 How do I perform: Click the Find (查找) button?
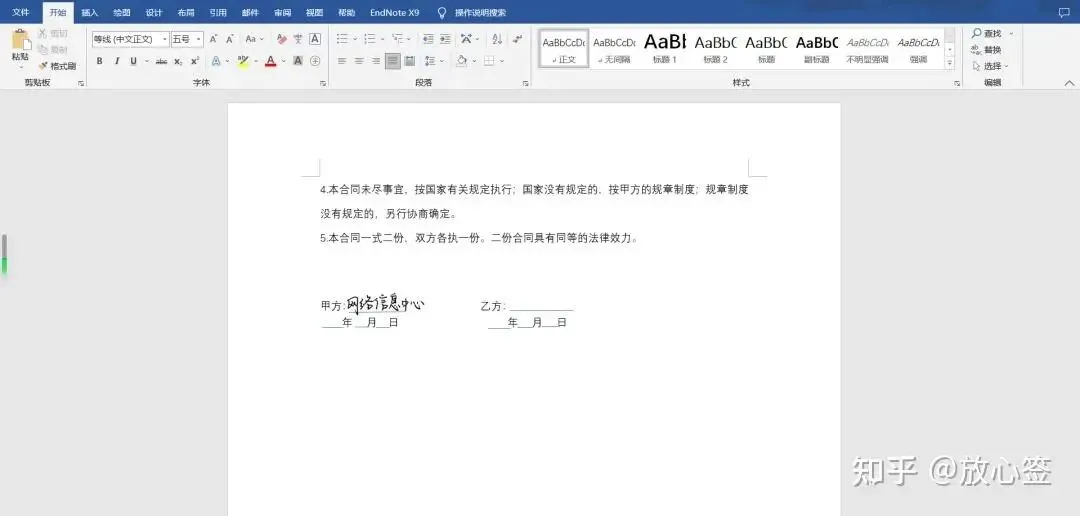click(987, 33)
